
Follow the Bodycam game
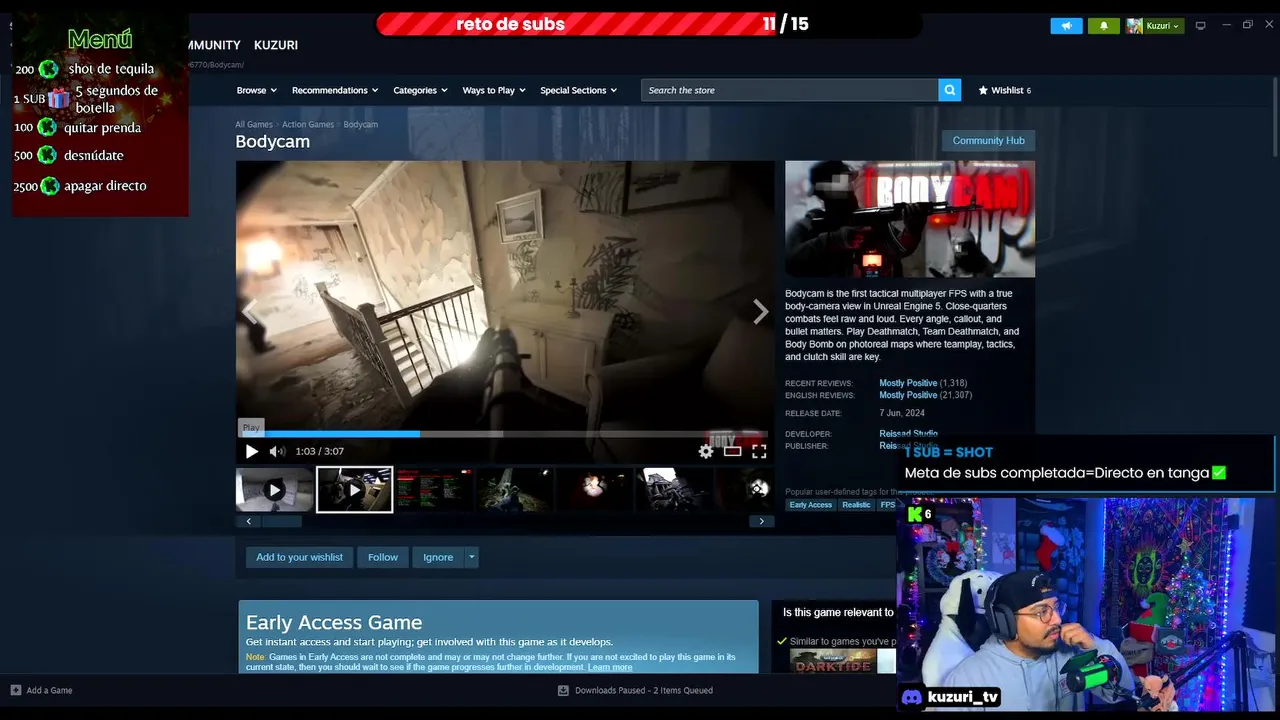pyautogui.click(x=383, y=557)
